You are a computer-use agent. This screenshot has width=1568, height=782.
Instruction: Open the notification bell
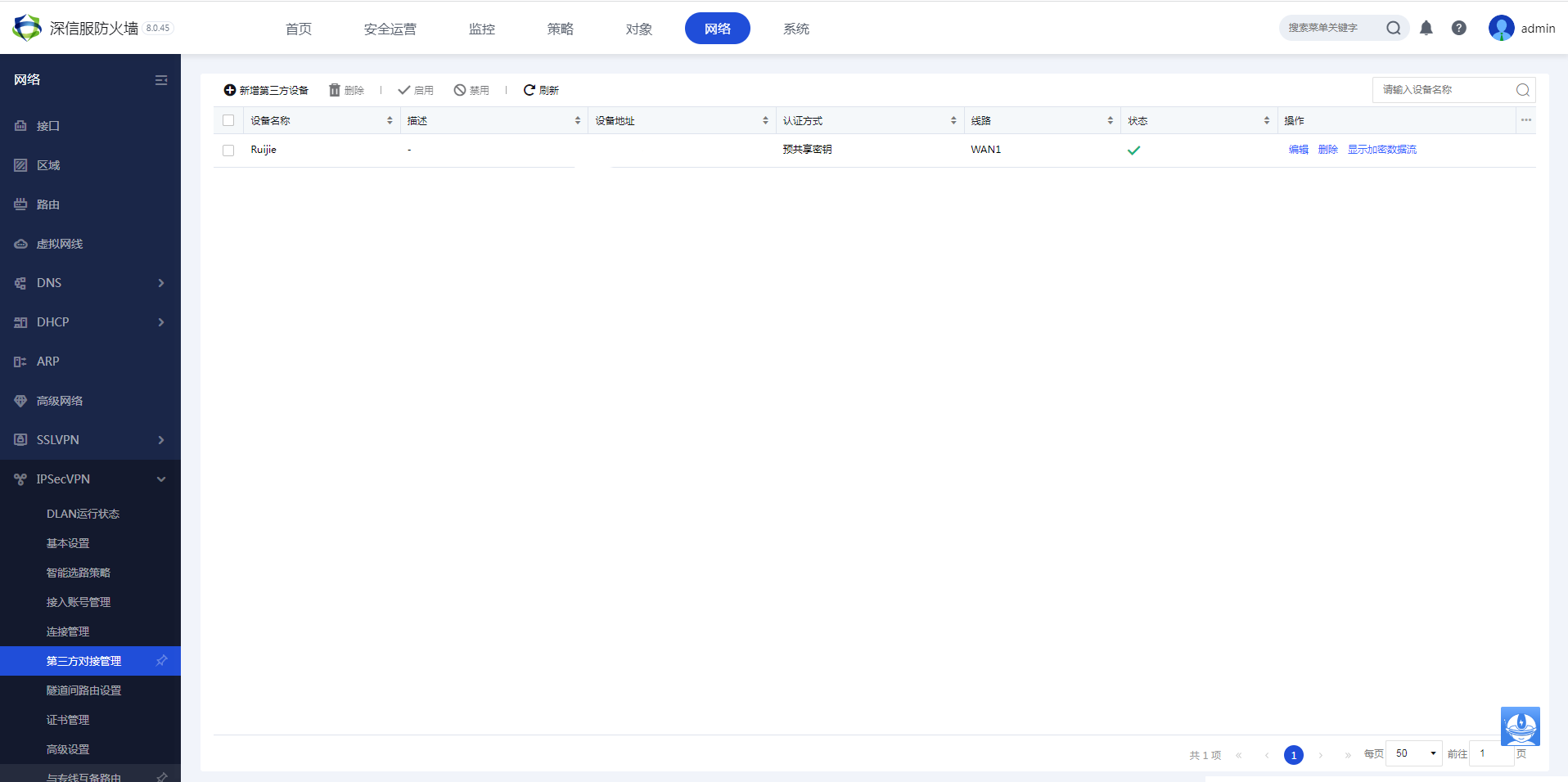[1426, 28]
